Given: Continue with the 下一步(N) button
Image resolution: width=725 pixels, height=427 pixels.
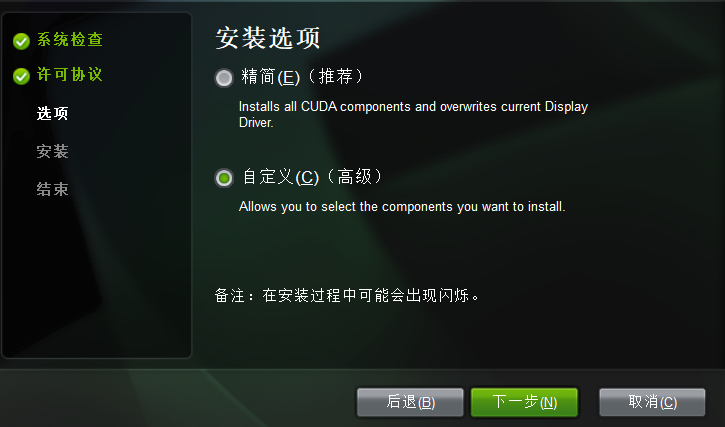Looking at the screenshot, I should (x=524, y=402).
